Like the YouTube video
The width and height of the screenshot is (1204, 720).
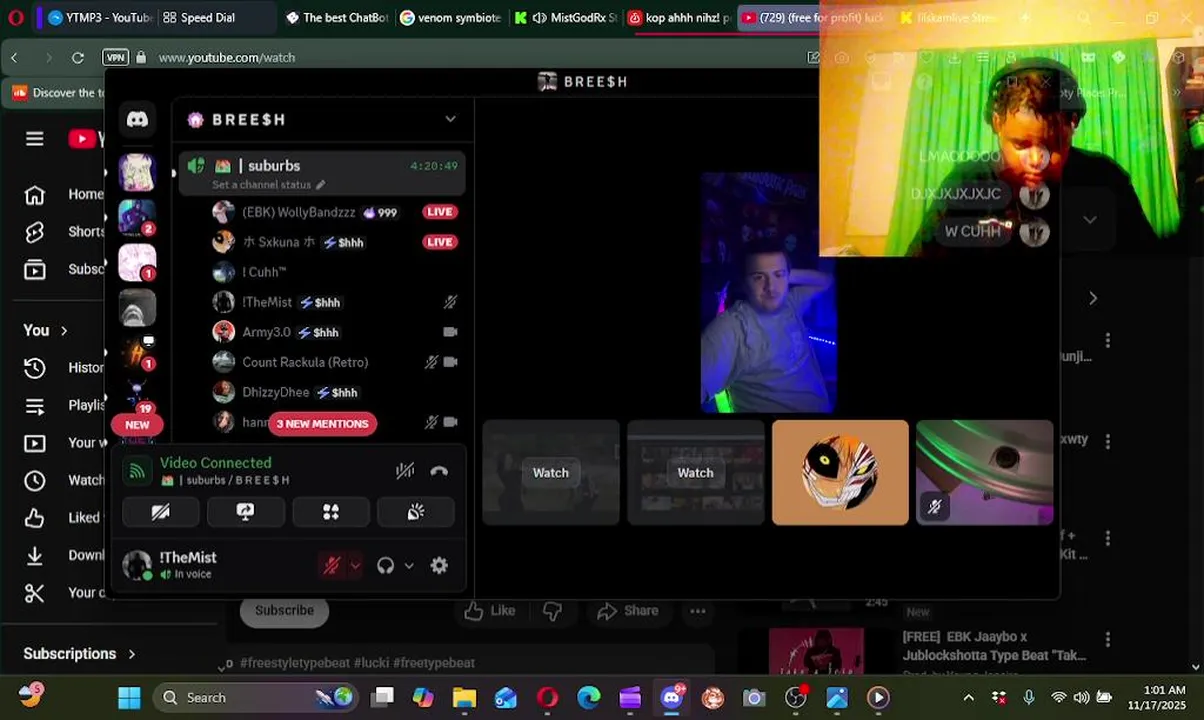[490, 611]
